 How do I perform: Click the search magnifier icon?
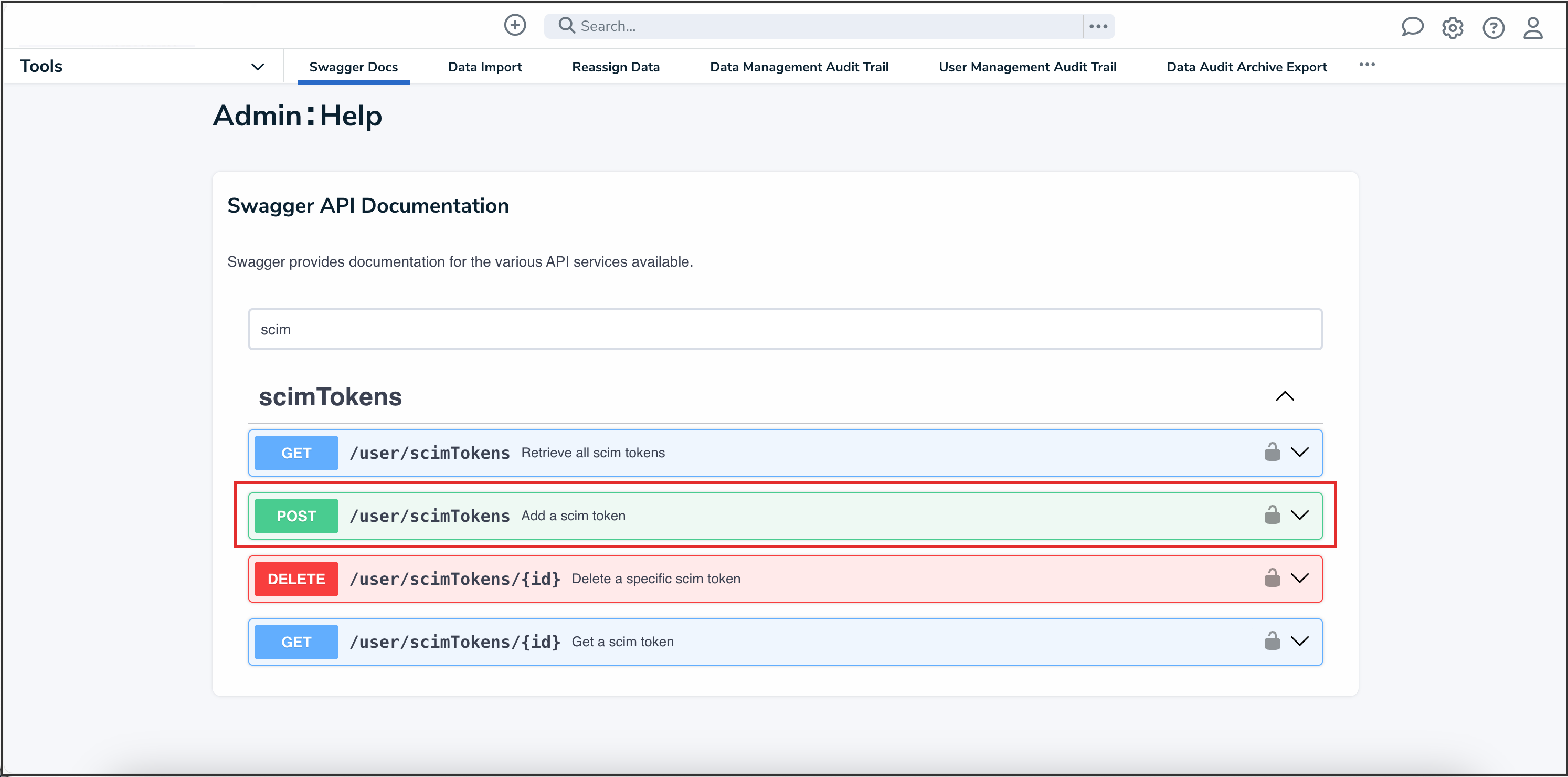(566, 25)
